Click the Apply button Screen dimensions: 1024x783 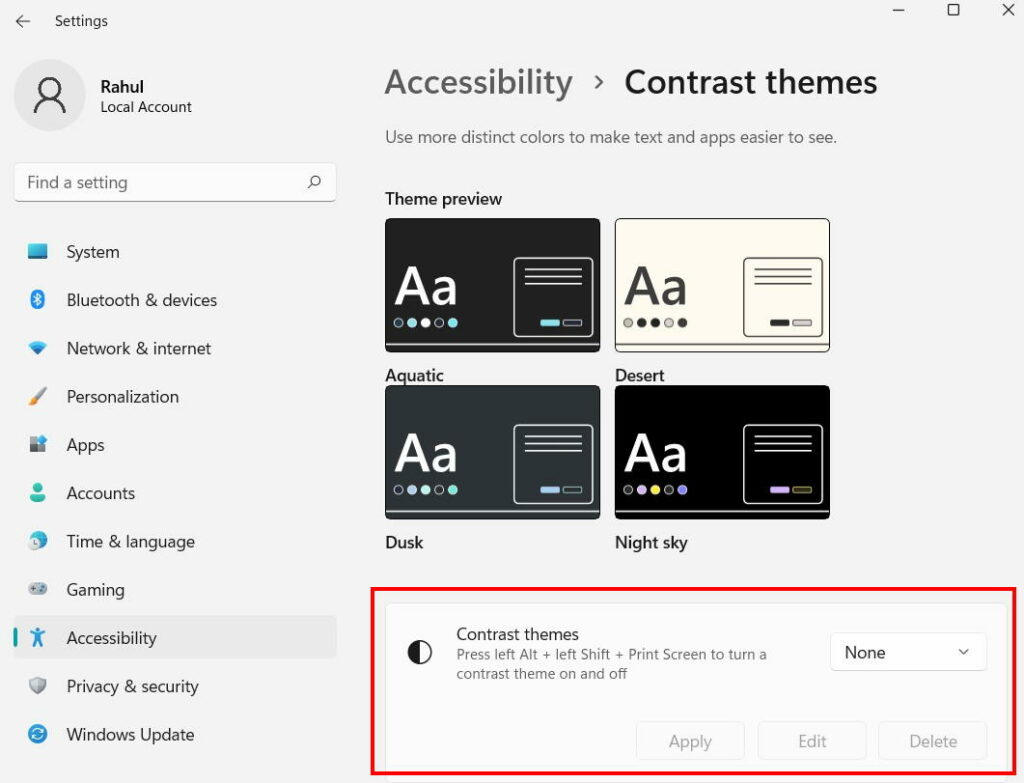point(690,741)
